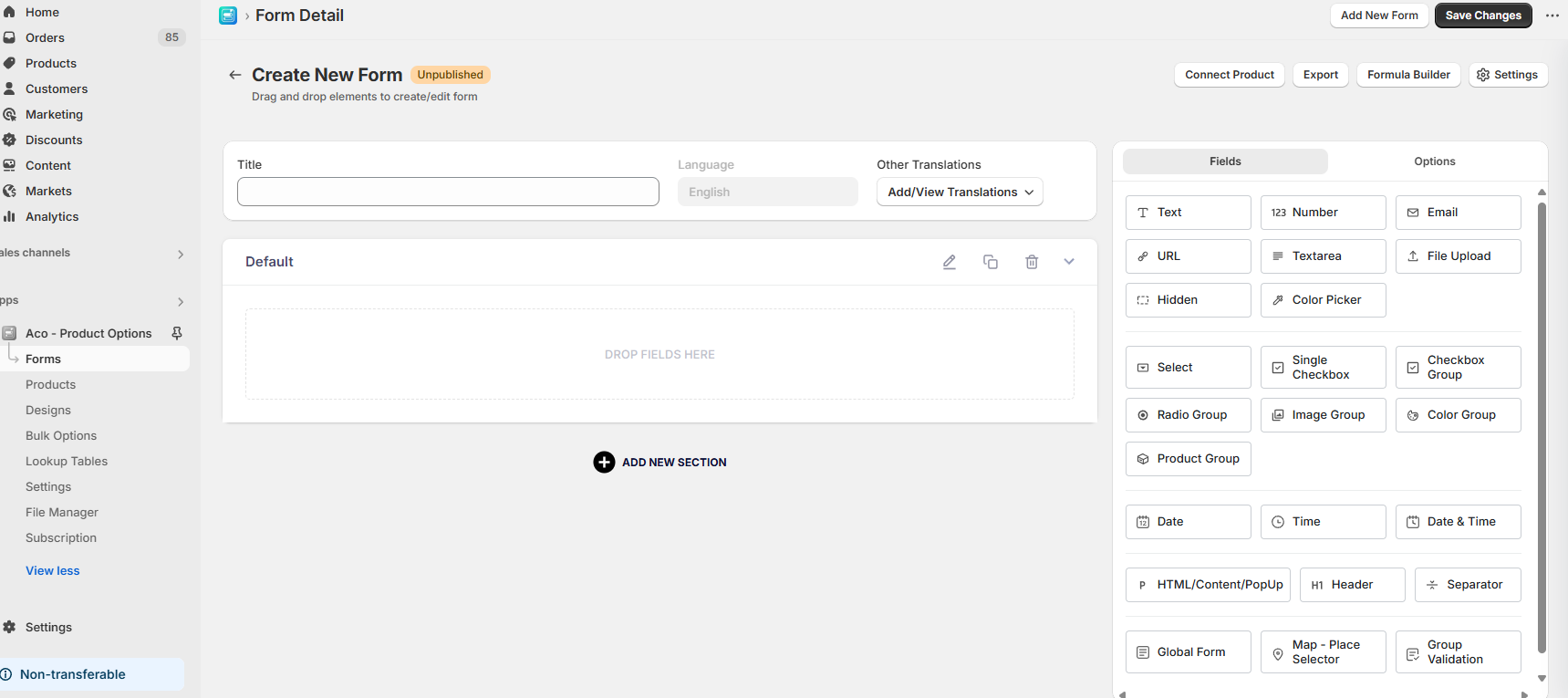
Task: Open the Add/View Translations dropdown
Action: 960,192
